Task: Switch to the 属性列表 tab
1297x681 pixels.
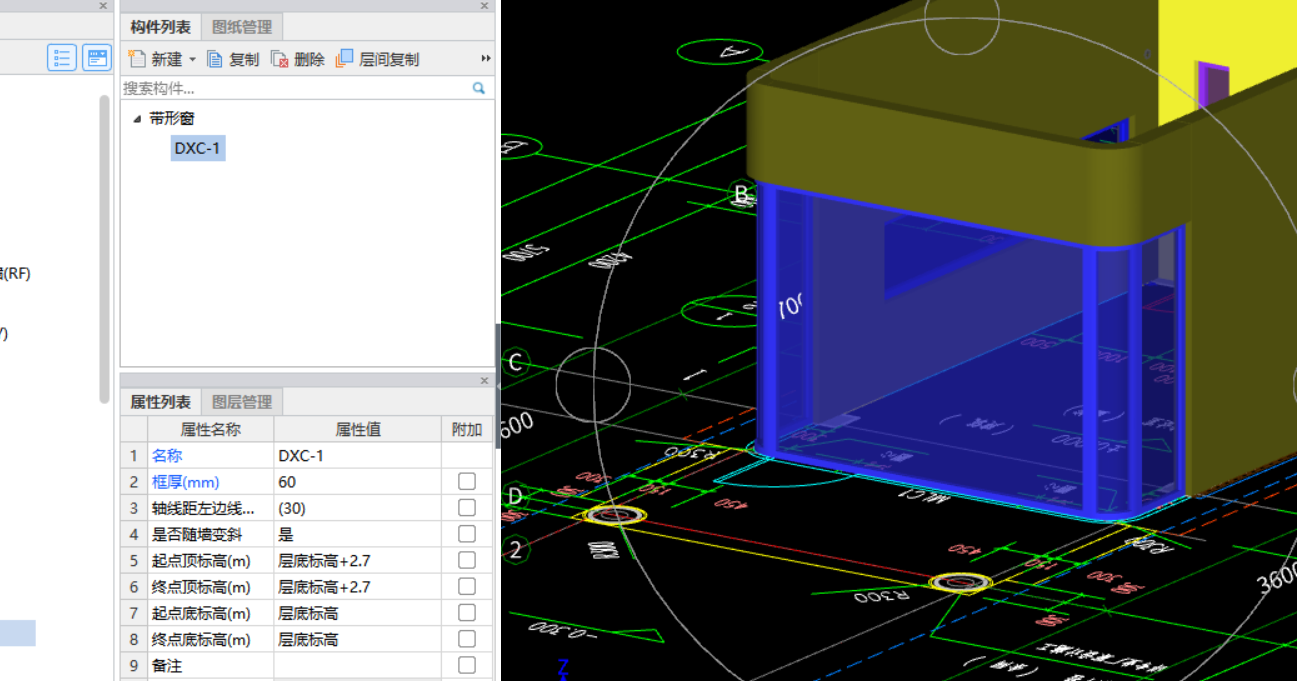Action: click(x=160, y=402)
